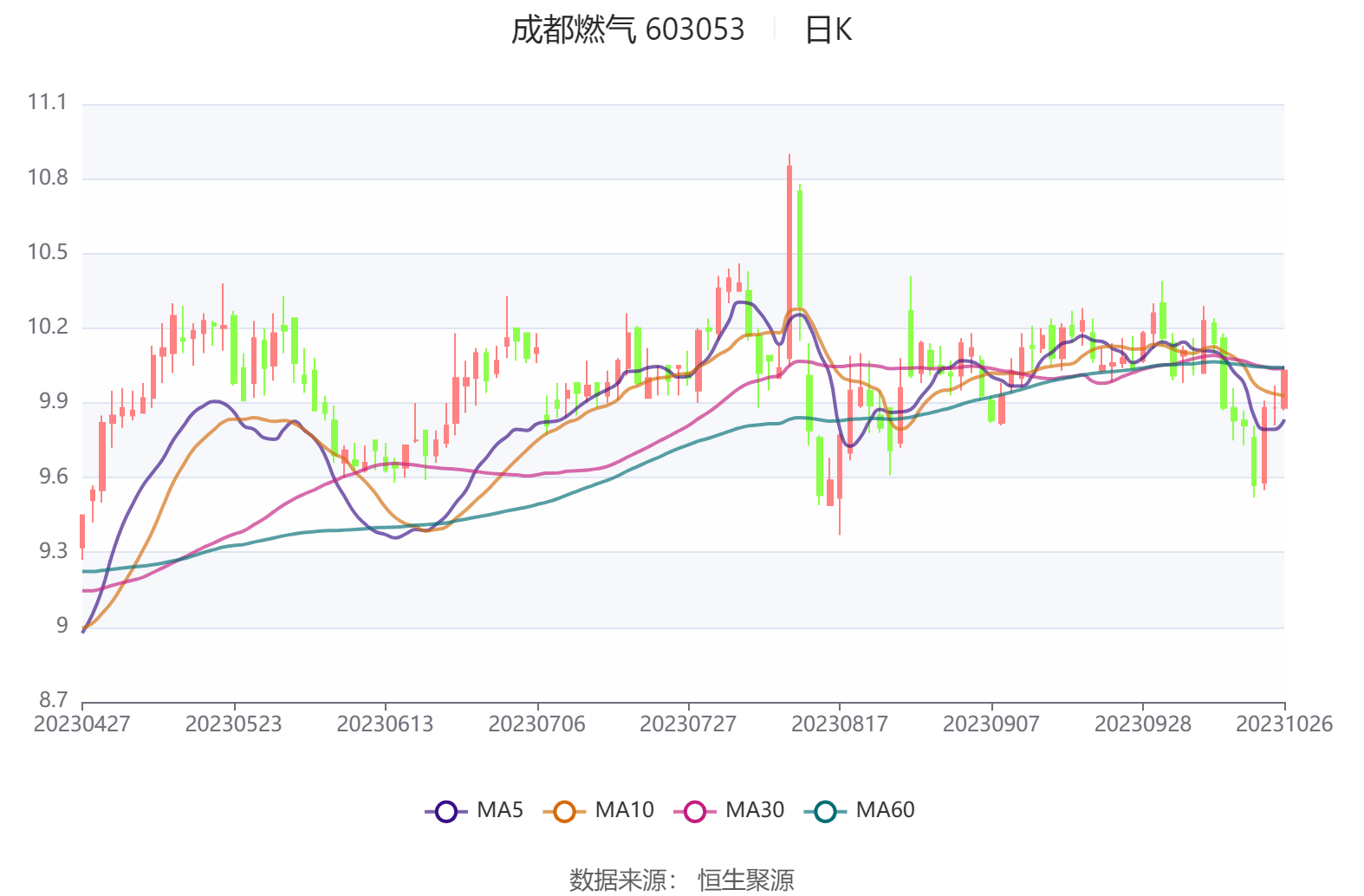Click y-axis value 9.6
The width and height of the screenshot is (1364, 896).
click(x=53, y=477)
